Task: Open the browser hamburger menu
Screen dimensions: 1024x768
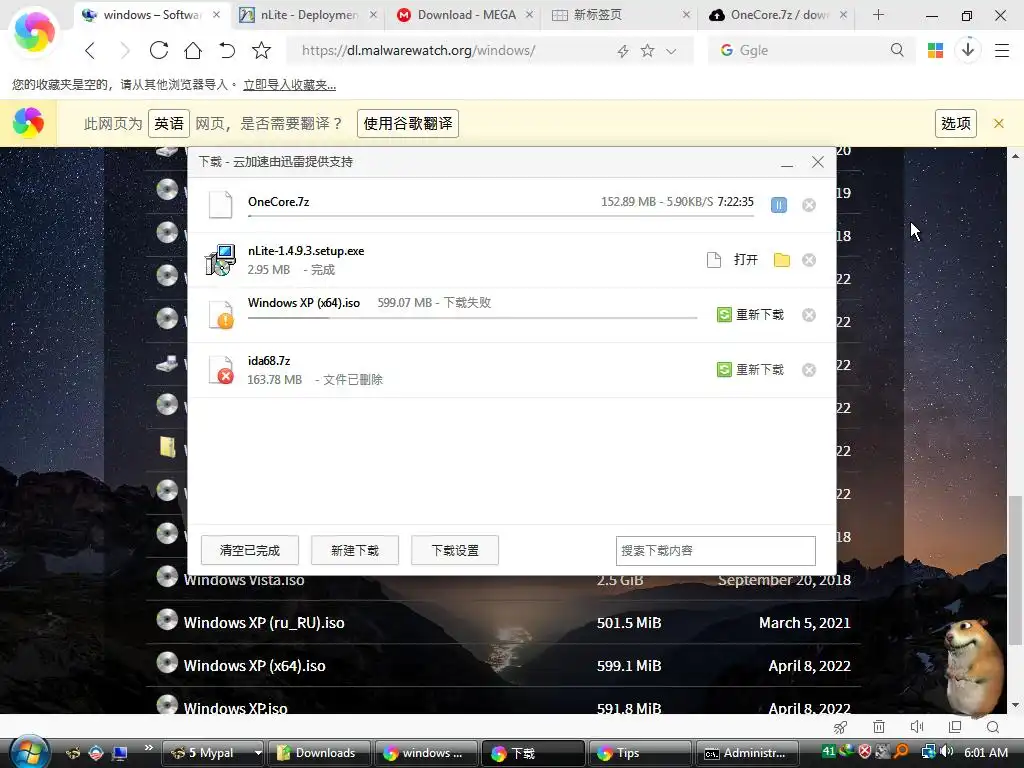Action: pyautogui.click(x=1002, y=50)
